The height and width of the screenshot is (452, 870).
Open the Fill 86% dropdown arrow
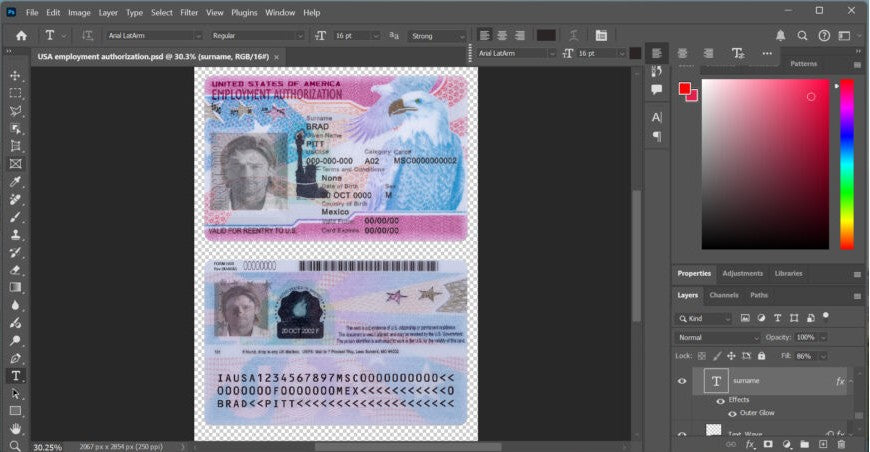[823, 356]
